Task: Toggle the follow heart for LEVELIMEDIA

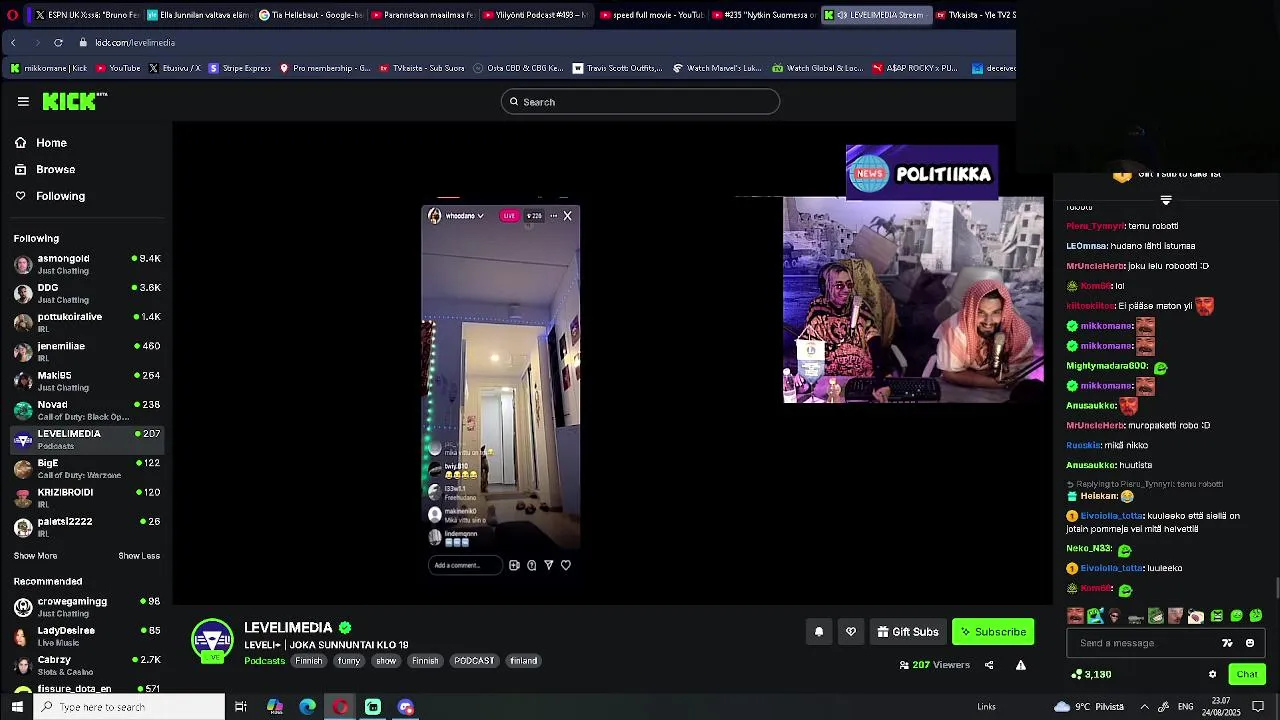Action: point(851,632)
